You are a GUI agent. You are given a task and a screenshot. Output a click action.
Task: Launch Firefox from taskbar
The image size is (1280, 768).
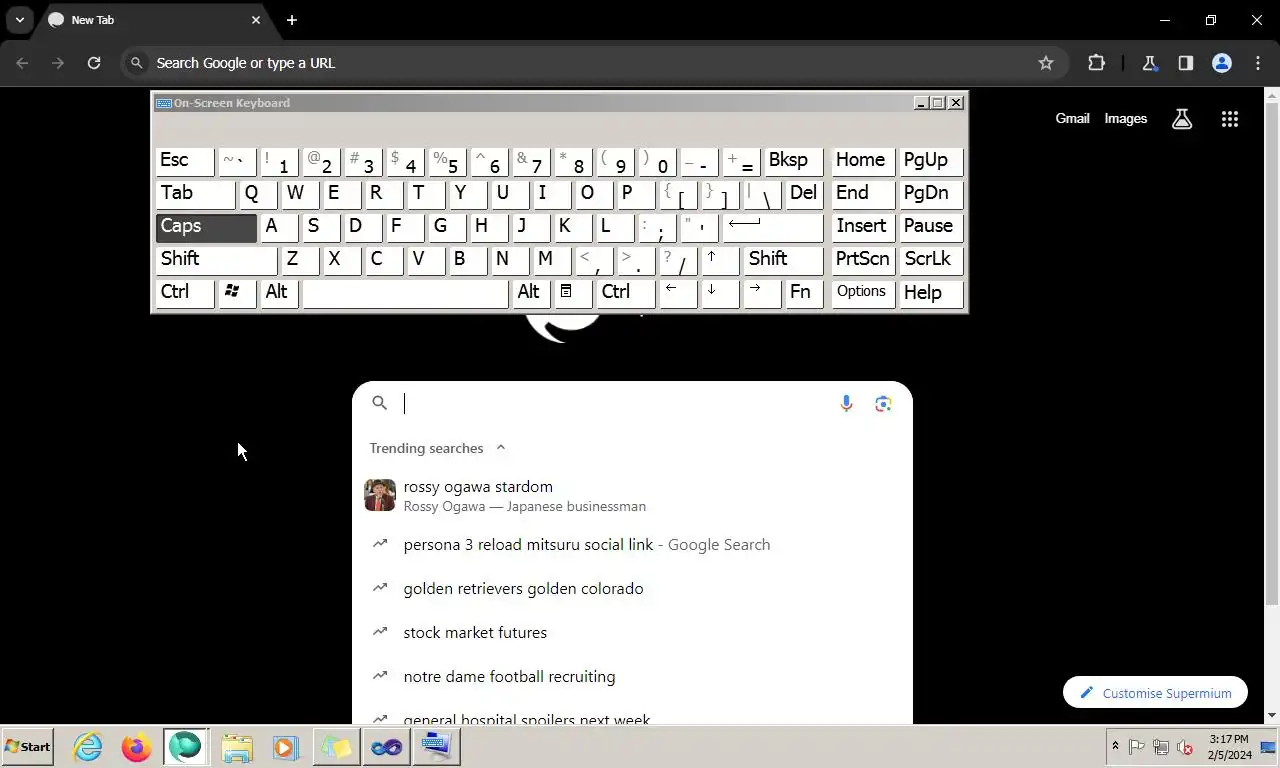[137, 747]
